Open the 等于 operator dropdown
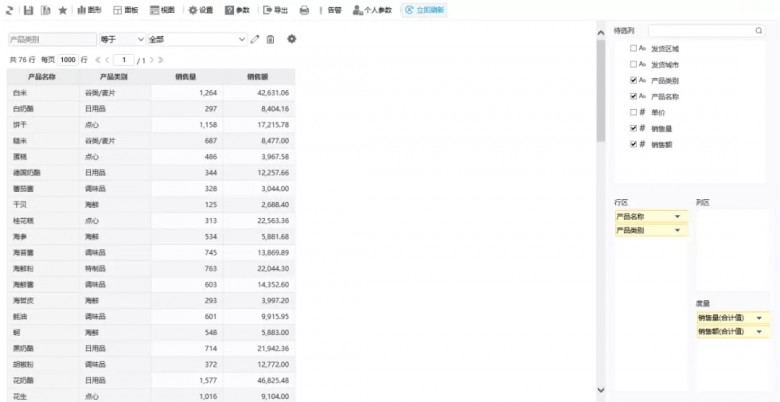The height and width of the screenshot is (402, 780). coord(121,39)
